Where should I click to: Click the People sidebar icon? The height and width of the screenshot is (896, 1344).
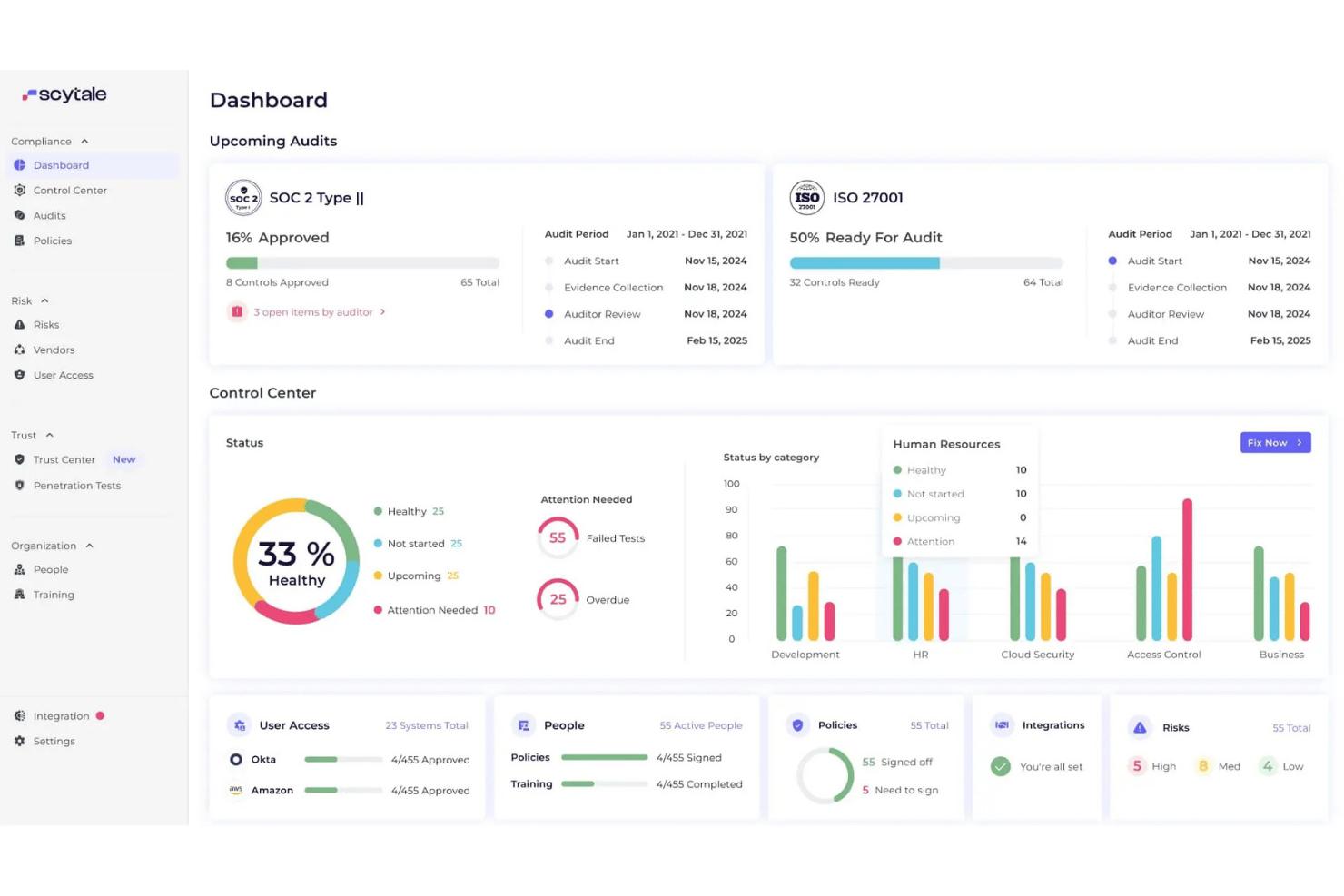point(20,570)
